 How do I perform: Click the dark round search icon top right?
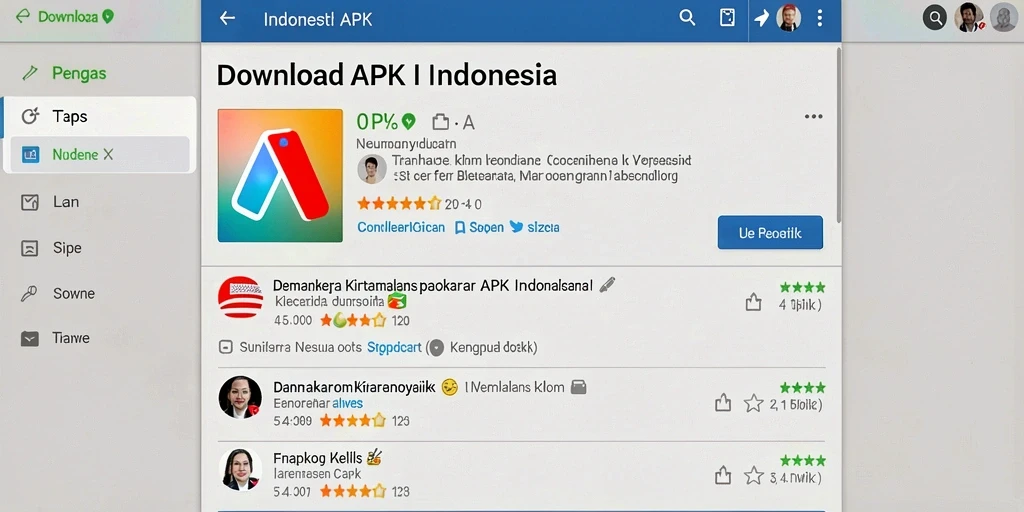[935, 18]
